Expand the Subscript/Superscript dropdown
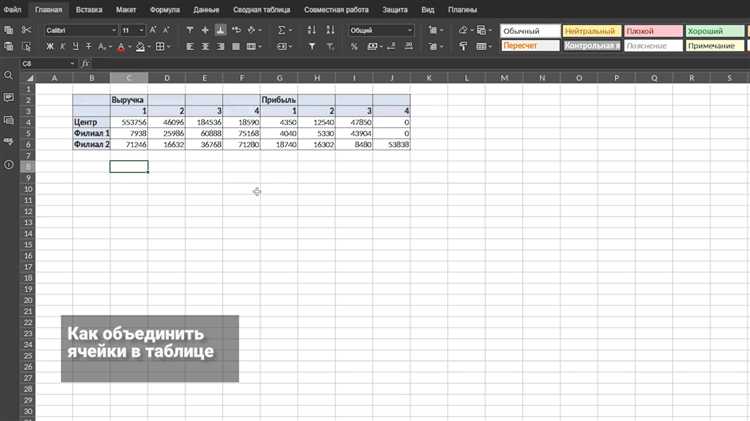 pos(110,46)
